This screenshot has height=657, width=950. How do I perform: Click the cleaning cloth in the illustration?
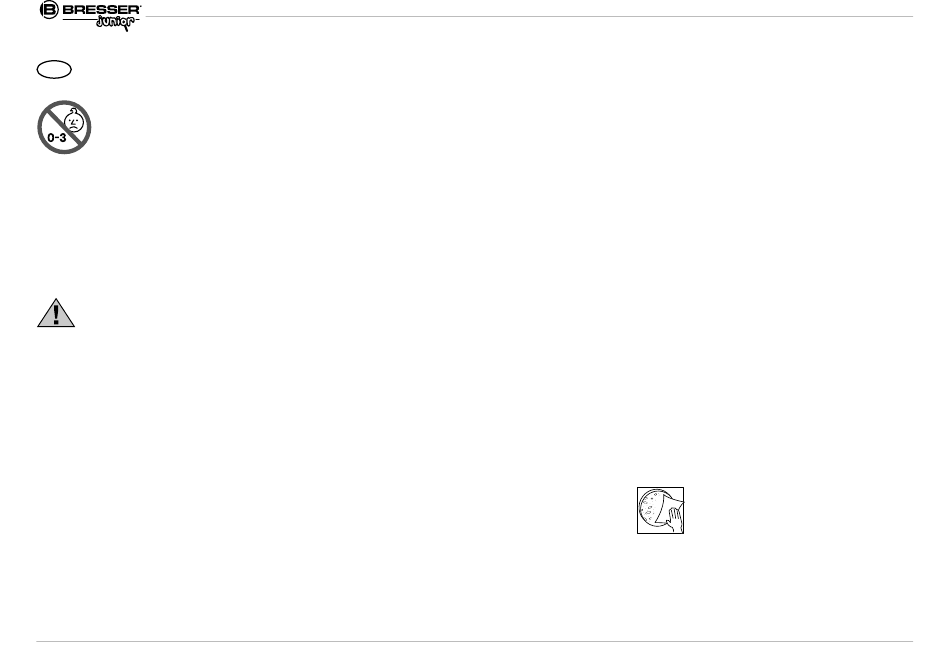pyautogui.click(x=669, y=506)
